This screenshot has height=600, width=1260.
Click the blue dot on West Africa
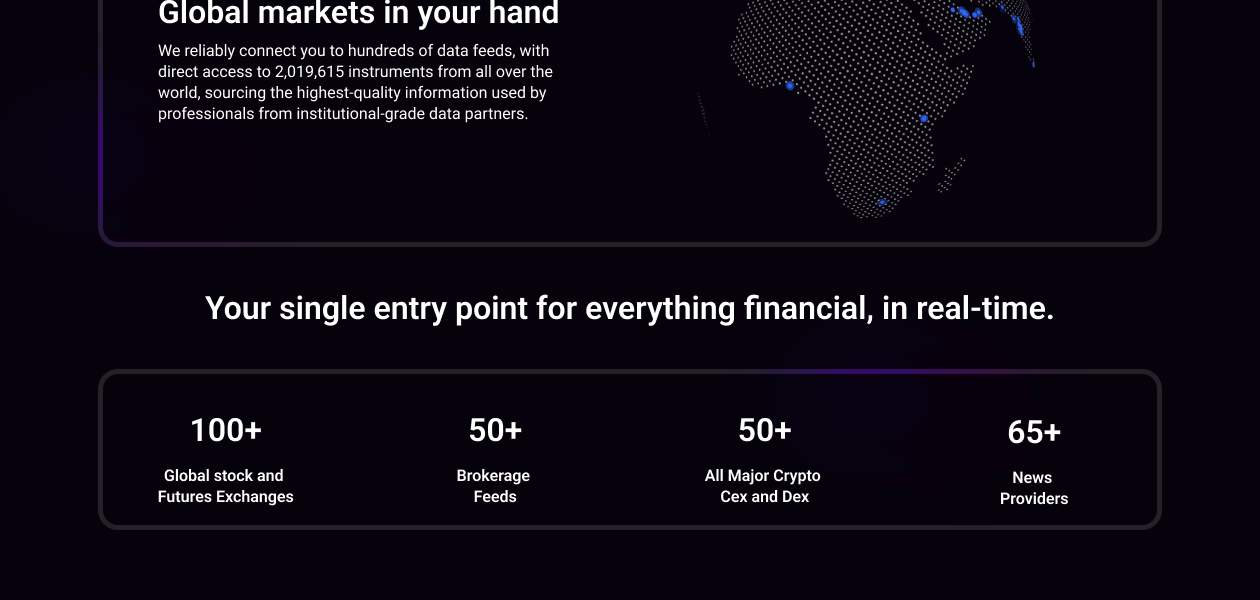[790, 86]
